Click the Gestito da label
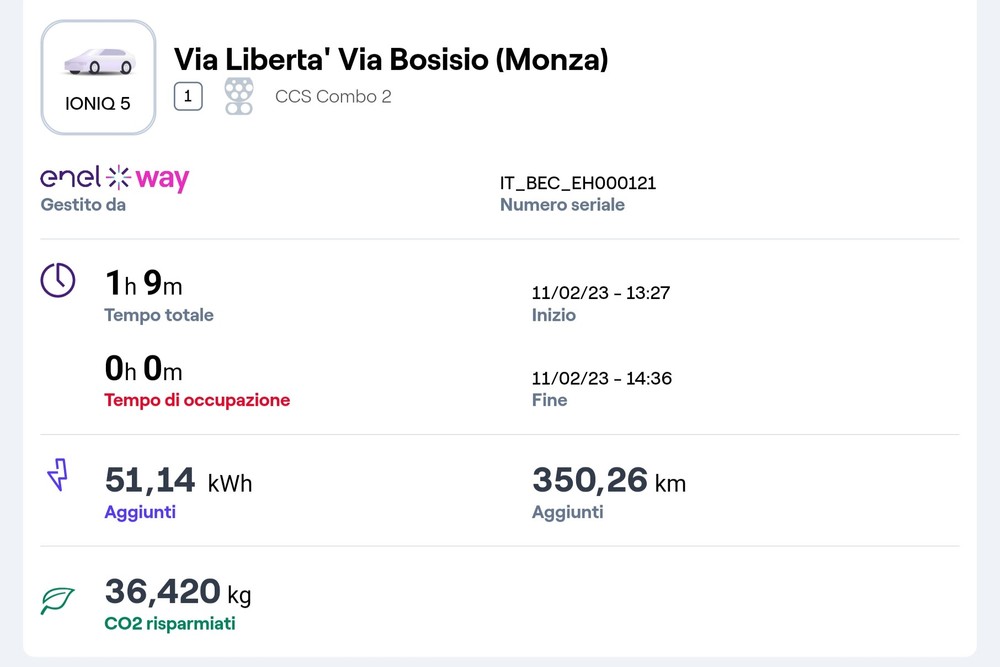Screen dimensions: 1000x667 (x=83, y=205)
